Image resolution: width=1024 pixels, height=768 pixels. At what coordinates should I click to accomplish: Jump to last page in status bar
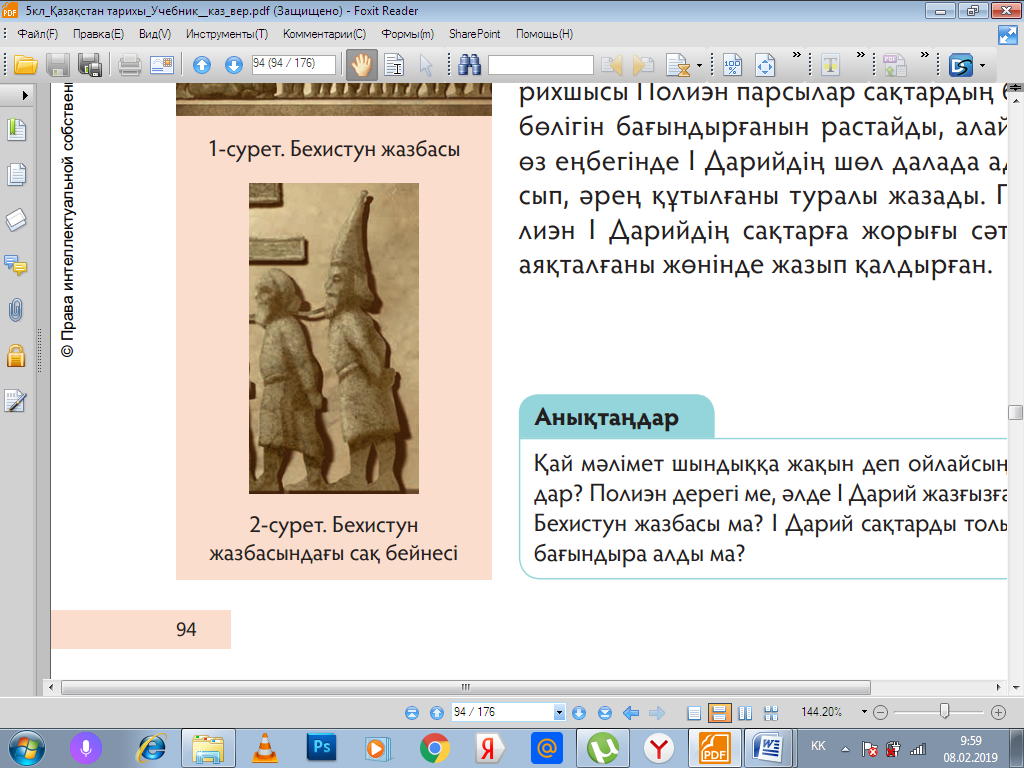coord(605,712)
